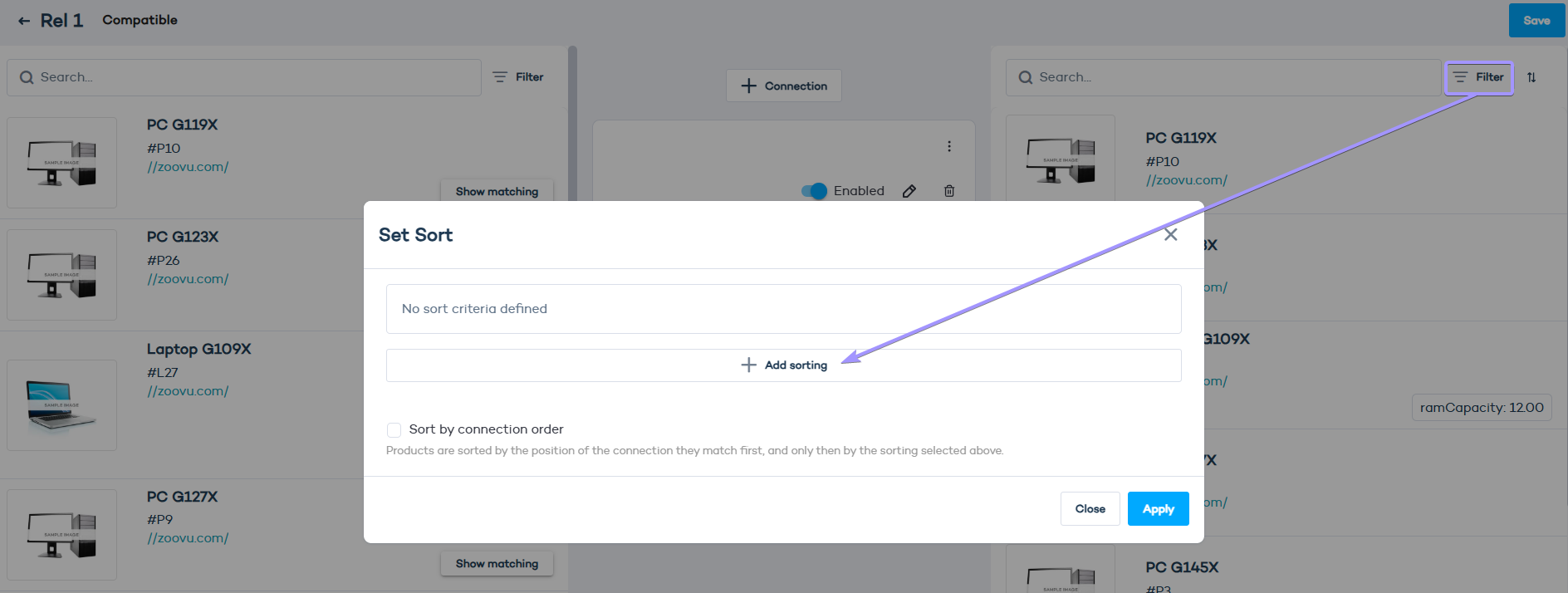Select the PC G123X product thumbnail
Image resolution: width=1568 pixels, height=593 pixels.
62,275
